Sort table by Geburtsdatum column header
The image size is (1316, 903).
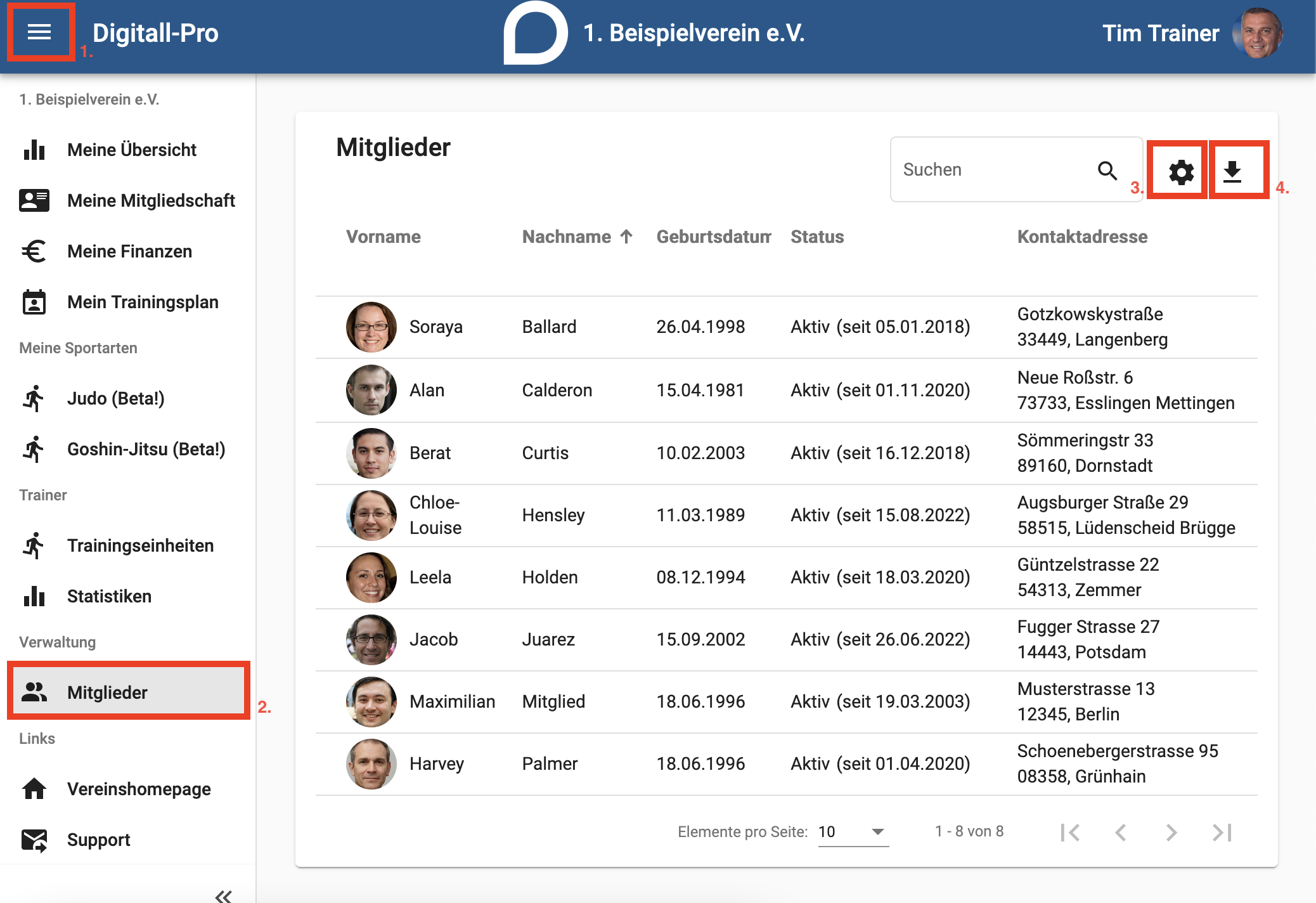(x=714, y=237)
